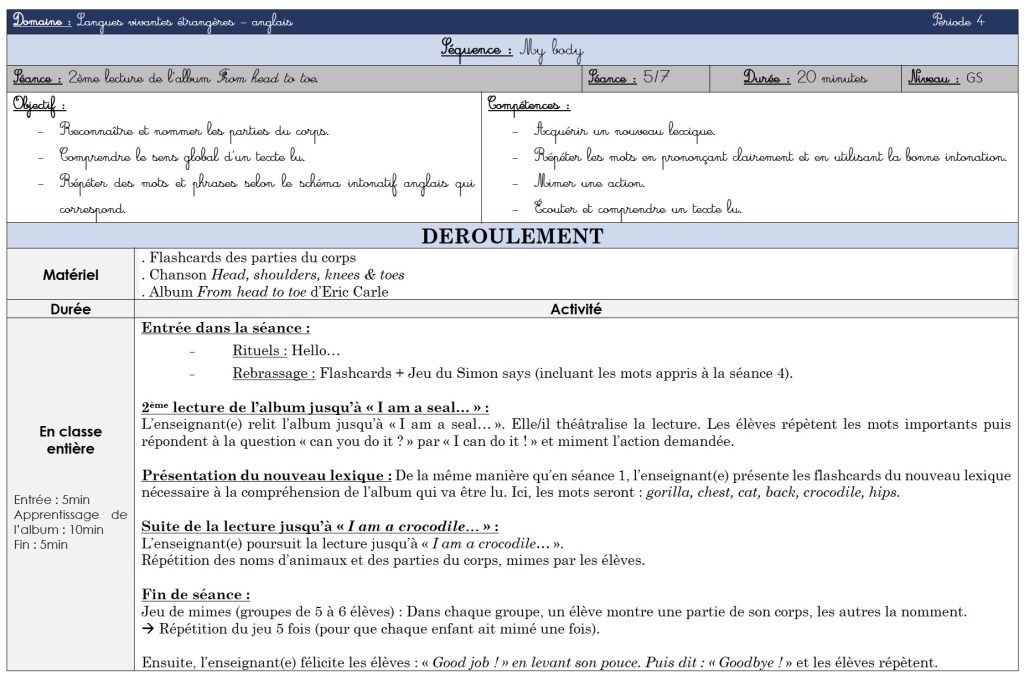
Task: Click the "Présentation du nouveau lexique :" heading
Action: tap(267, 475)
